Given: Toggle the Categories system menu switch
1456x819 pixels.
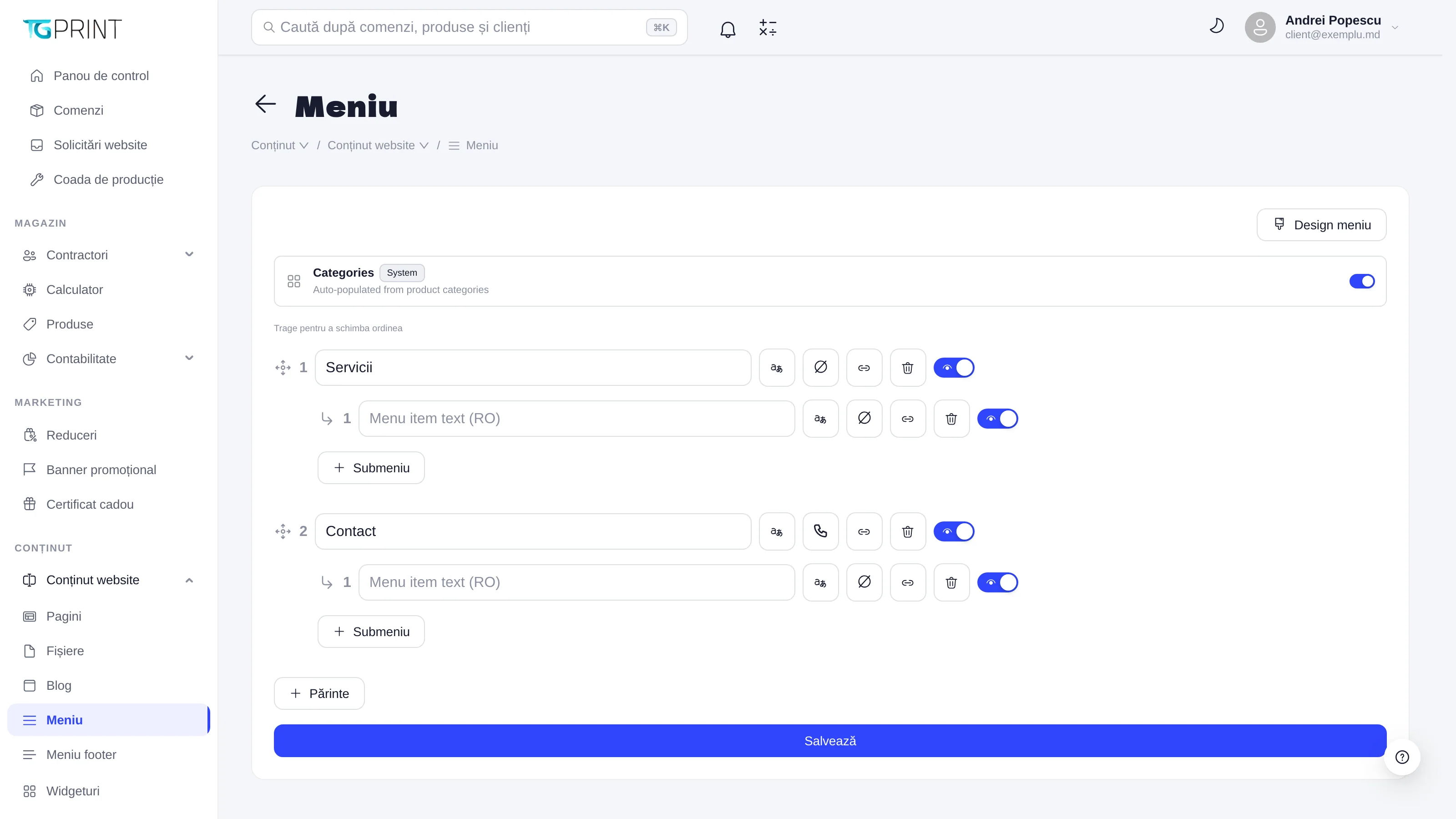Looking at the screenshot, I should 1362,281.
